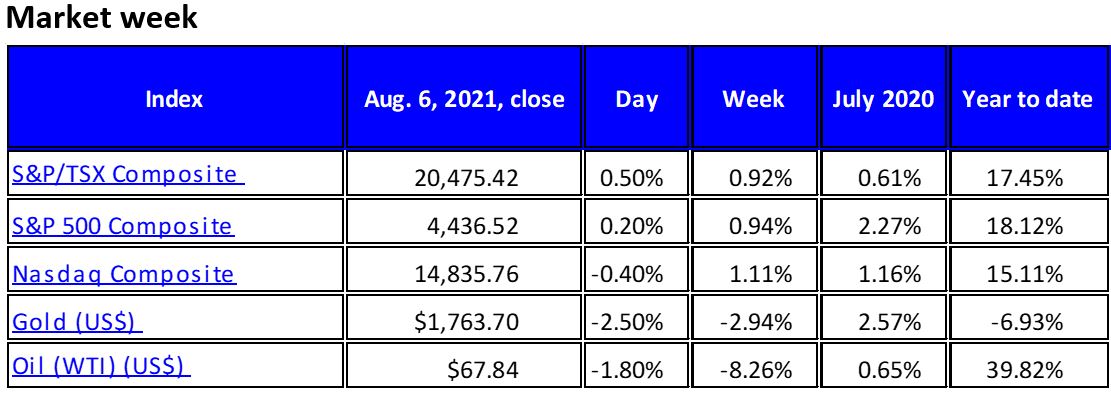Click the July 2020 column header
1111x393 pixels.
click(x=883, y=98)
